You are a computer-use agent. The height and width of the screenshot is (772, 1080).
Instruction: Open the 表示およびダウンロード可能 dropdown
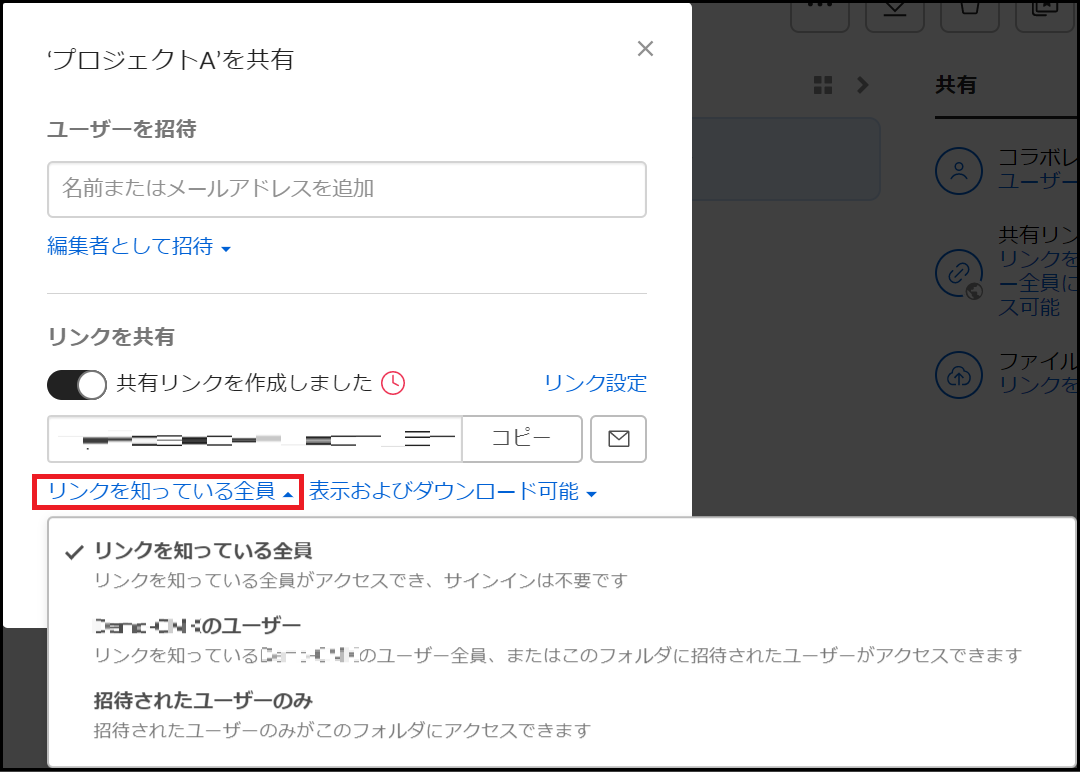(453, 492)
